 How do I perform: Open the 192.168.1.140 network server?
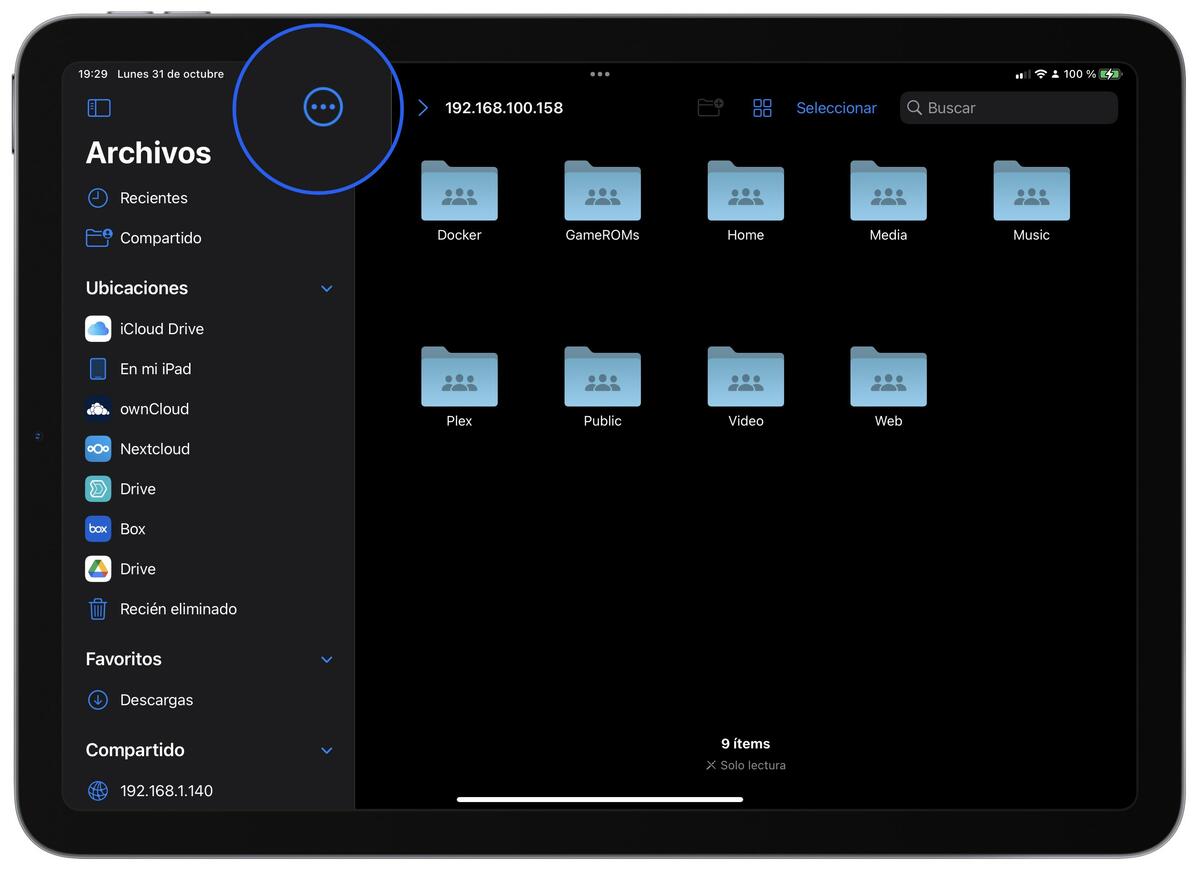click(208, 791)
